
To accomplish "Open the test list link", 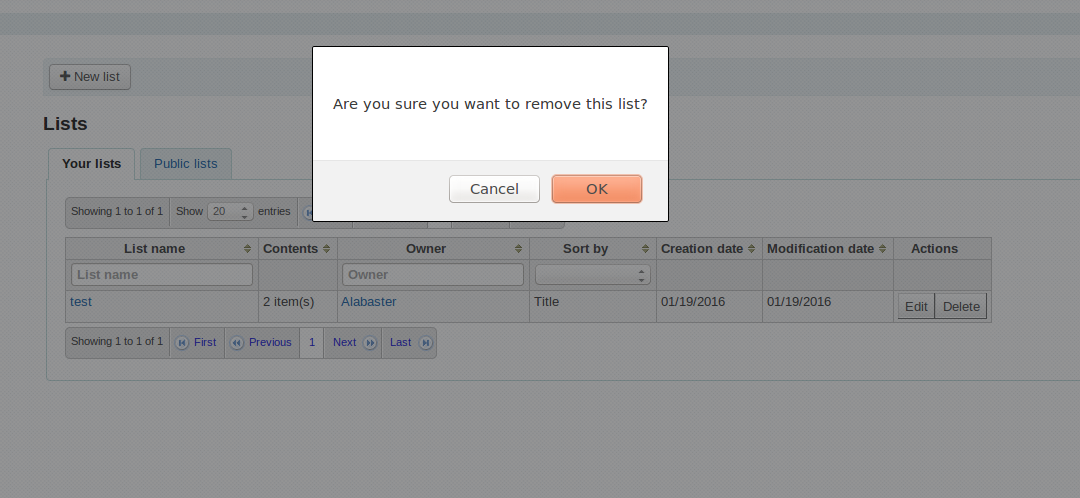I will tap(81, 301).
